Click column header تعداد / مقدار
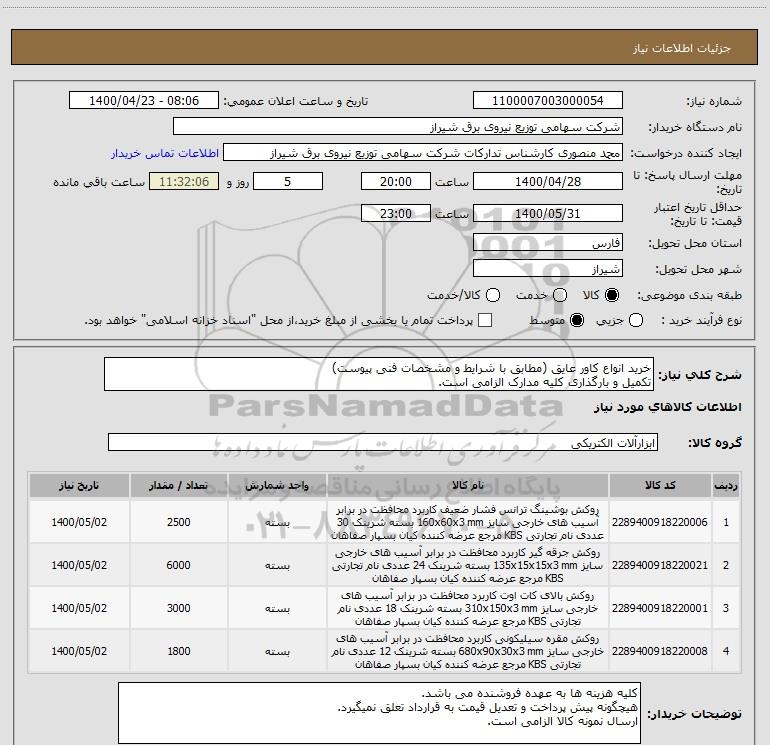 tap(179, 485)
